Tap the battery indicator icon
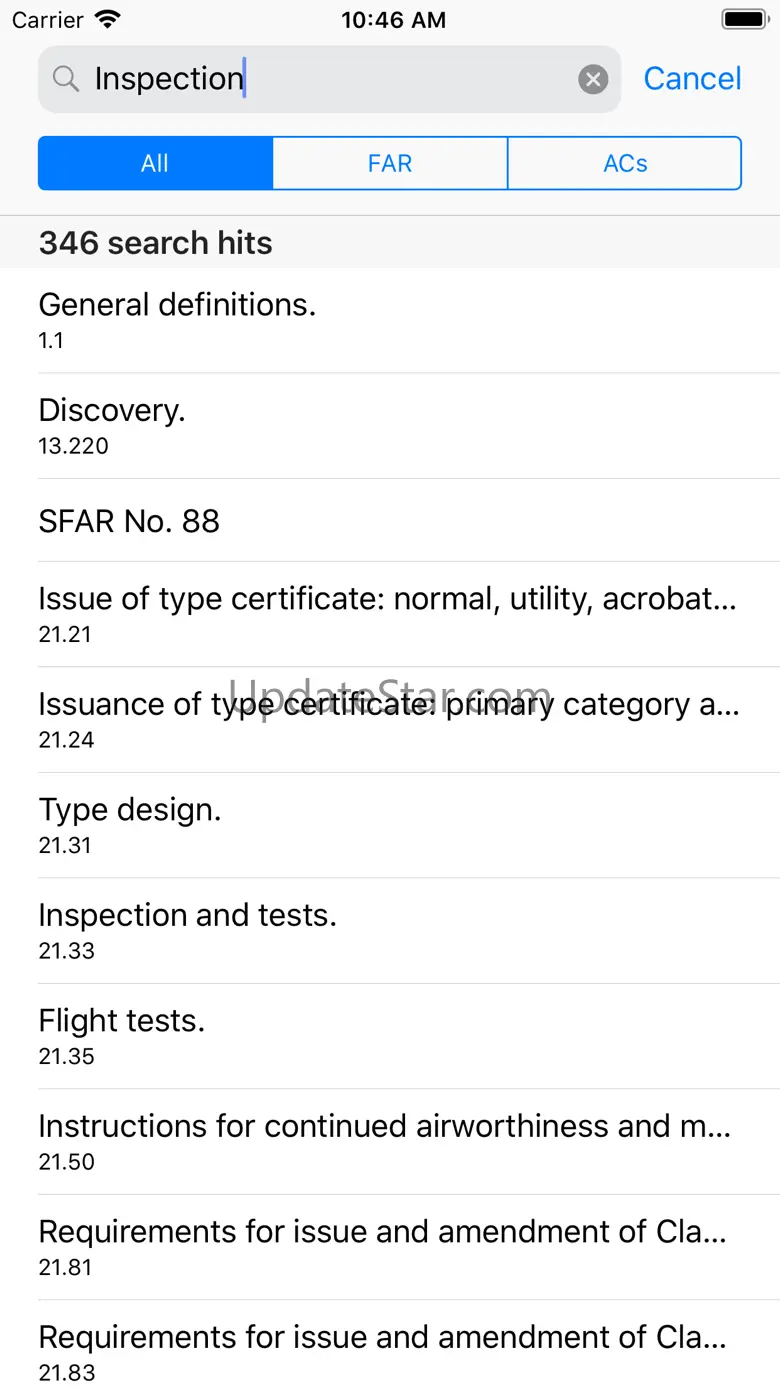Image resolution: width=780 pixels, height=1387 pixels. [x=743, y=20]
